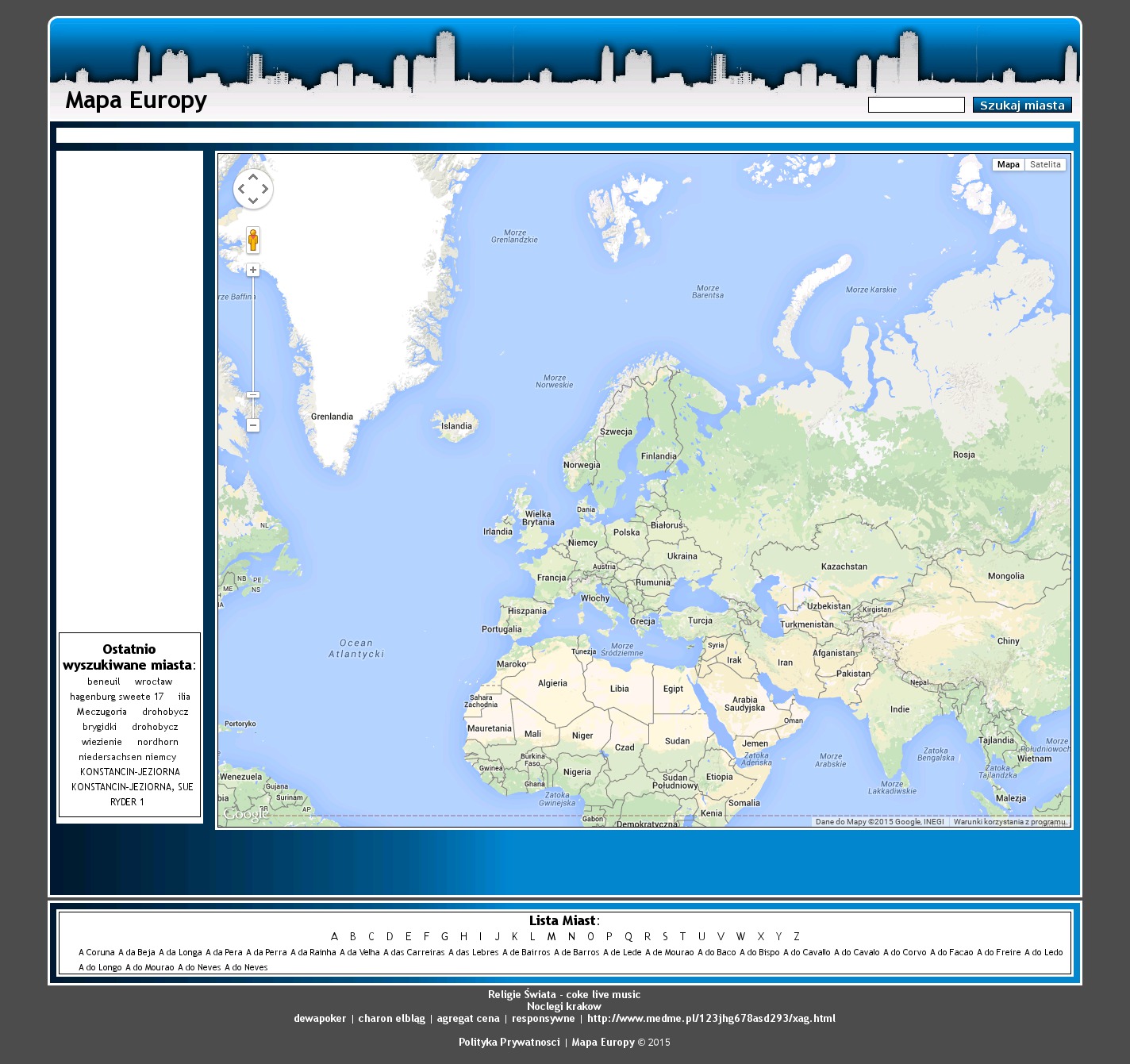Click the pan right arrow on map

[x=265, y=189]
